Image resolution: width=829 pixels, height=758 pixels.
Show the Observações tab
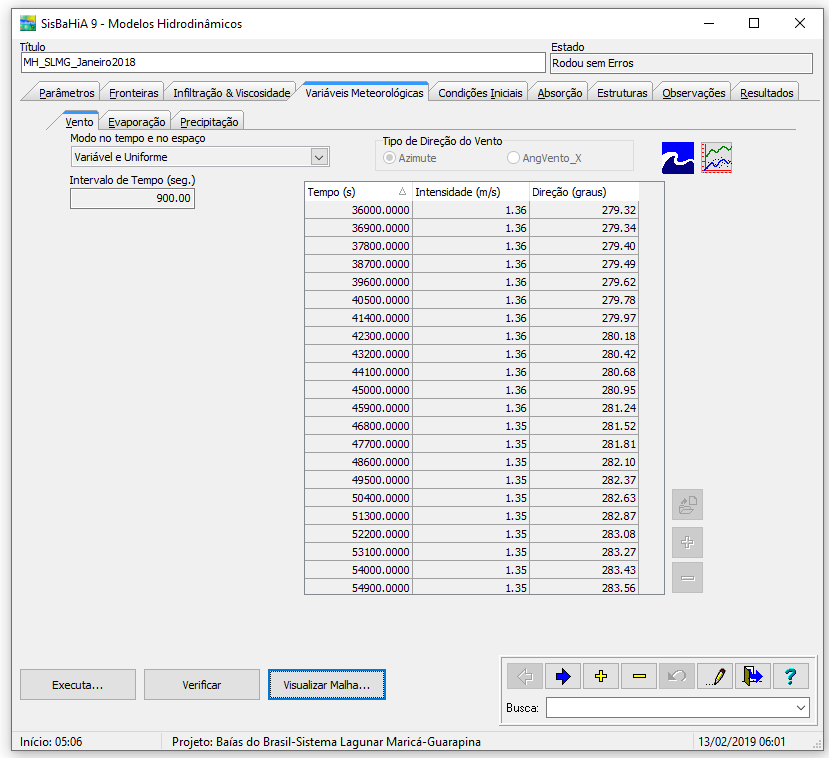pyautogui.click(x=694, y=93)
